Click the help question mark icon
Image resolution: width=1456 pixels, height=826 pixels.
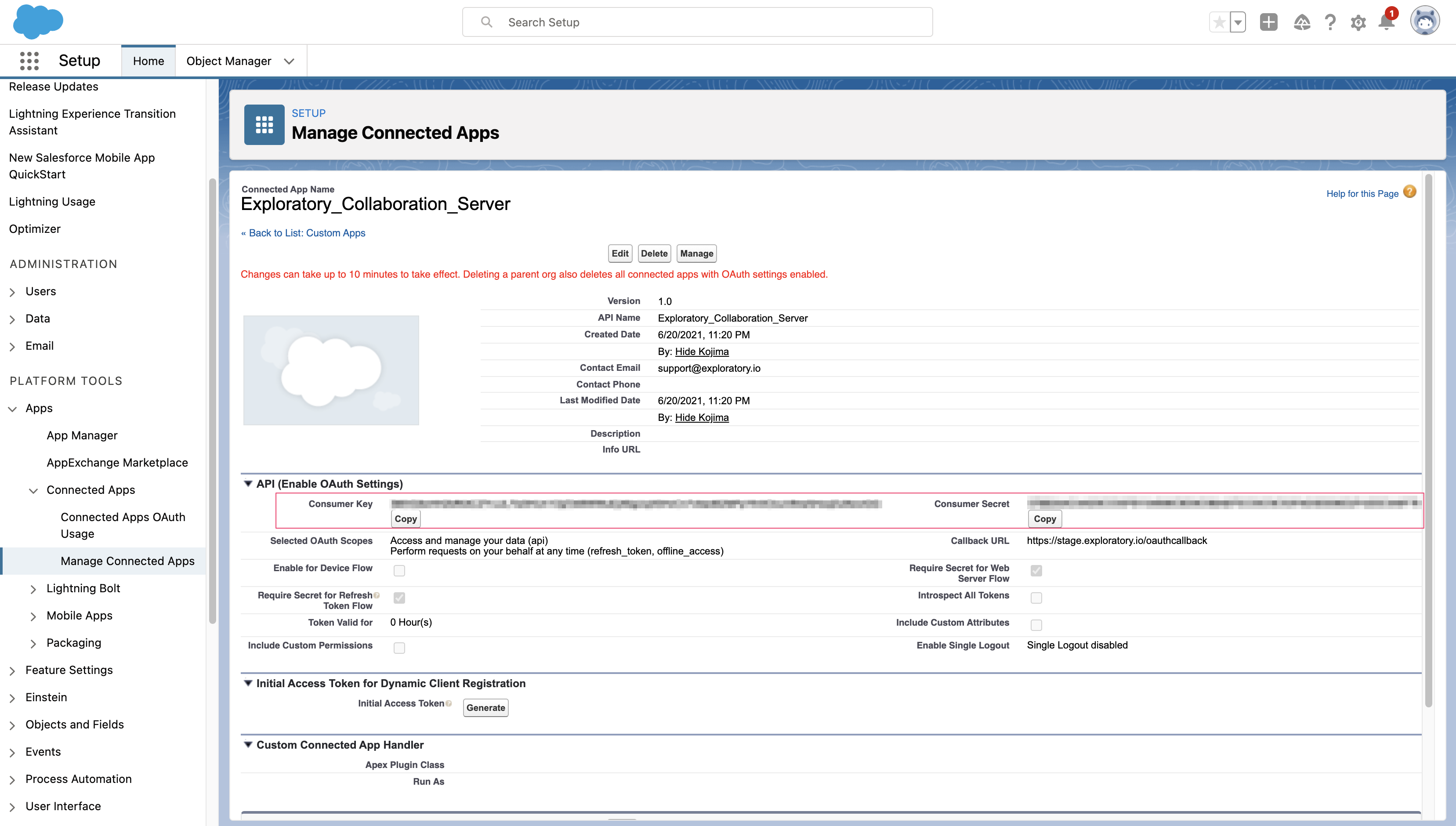[1330, 23]
